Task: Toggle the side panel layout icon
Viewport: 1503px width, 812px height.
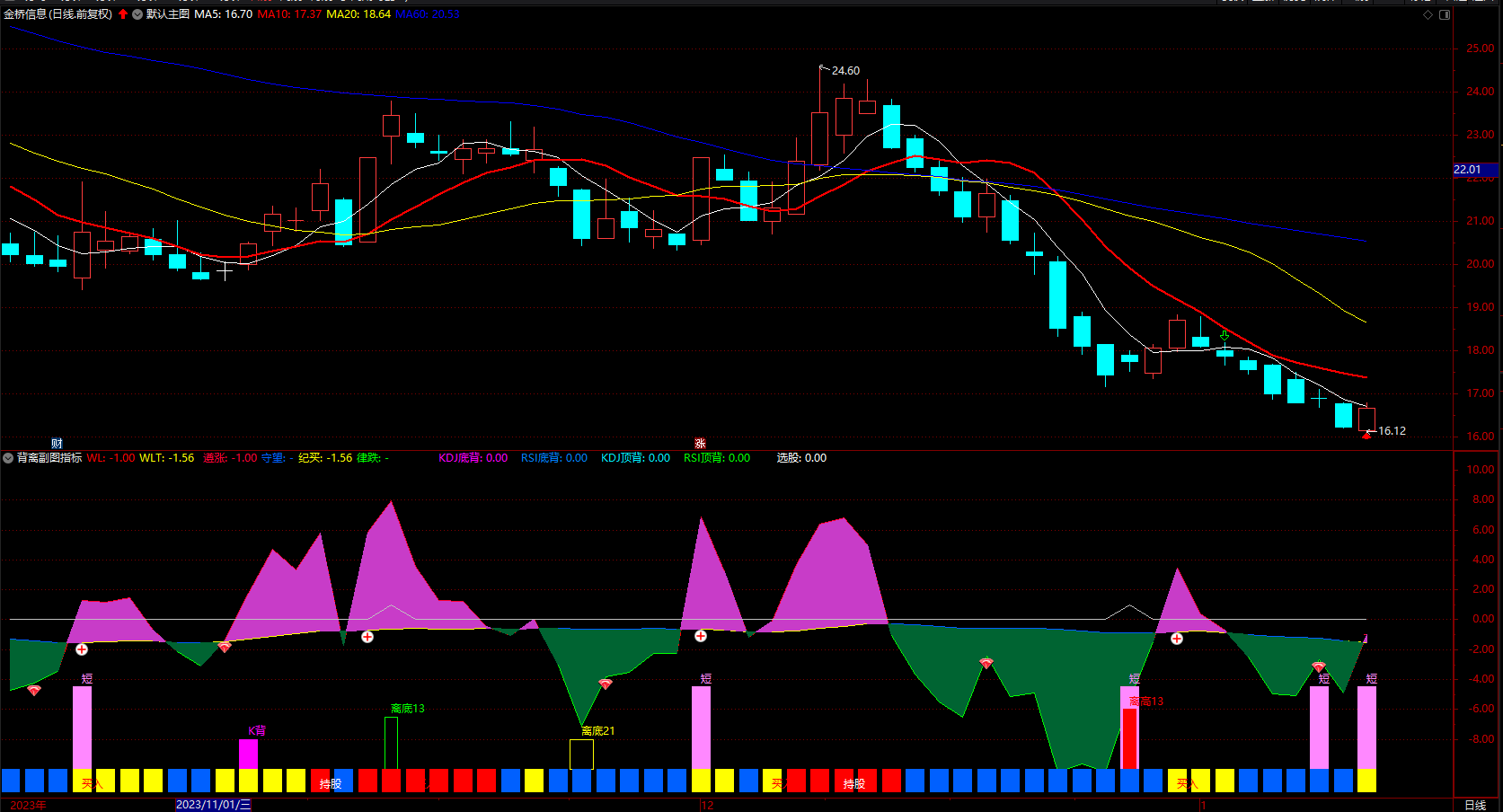Action: click(1445, 14)
